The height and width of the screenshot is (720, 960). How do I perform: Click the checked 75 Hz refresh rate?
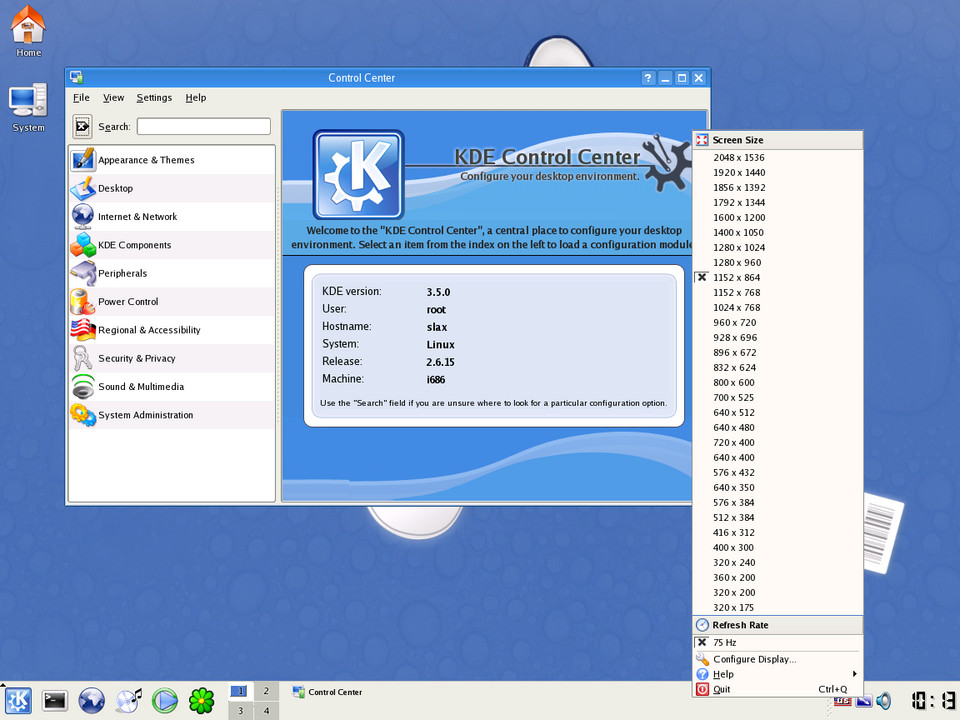click(778, 642)
